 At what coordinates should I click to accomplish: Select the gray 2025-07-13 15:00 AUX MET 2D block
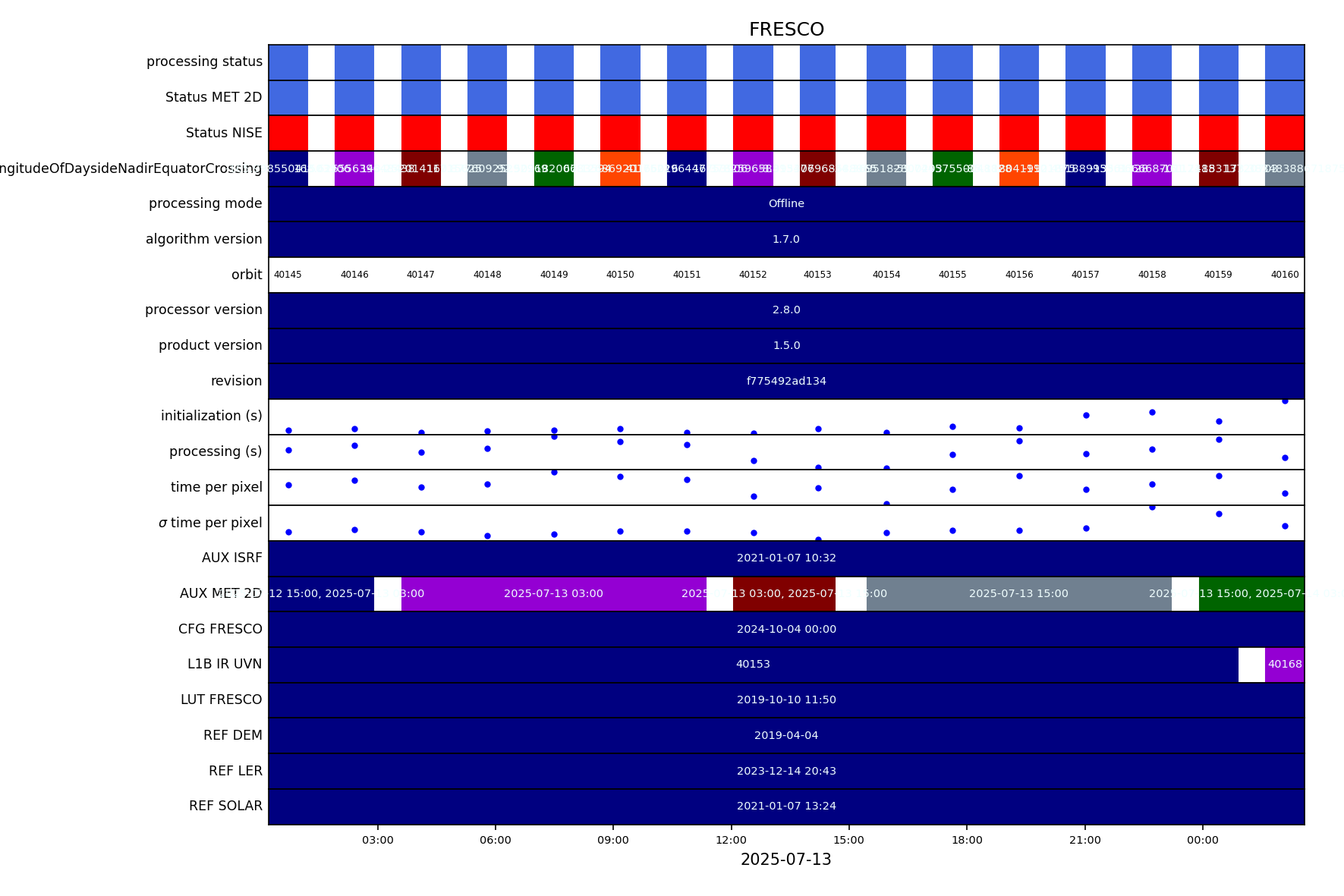[1018, 593]
